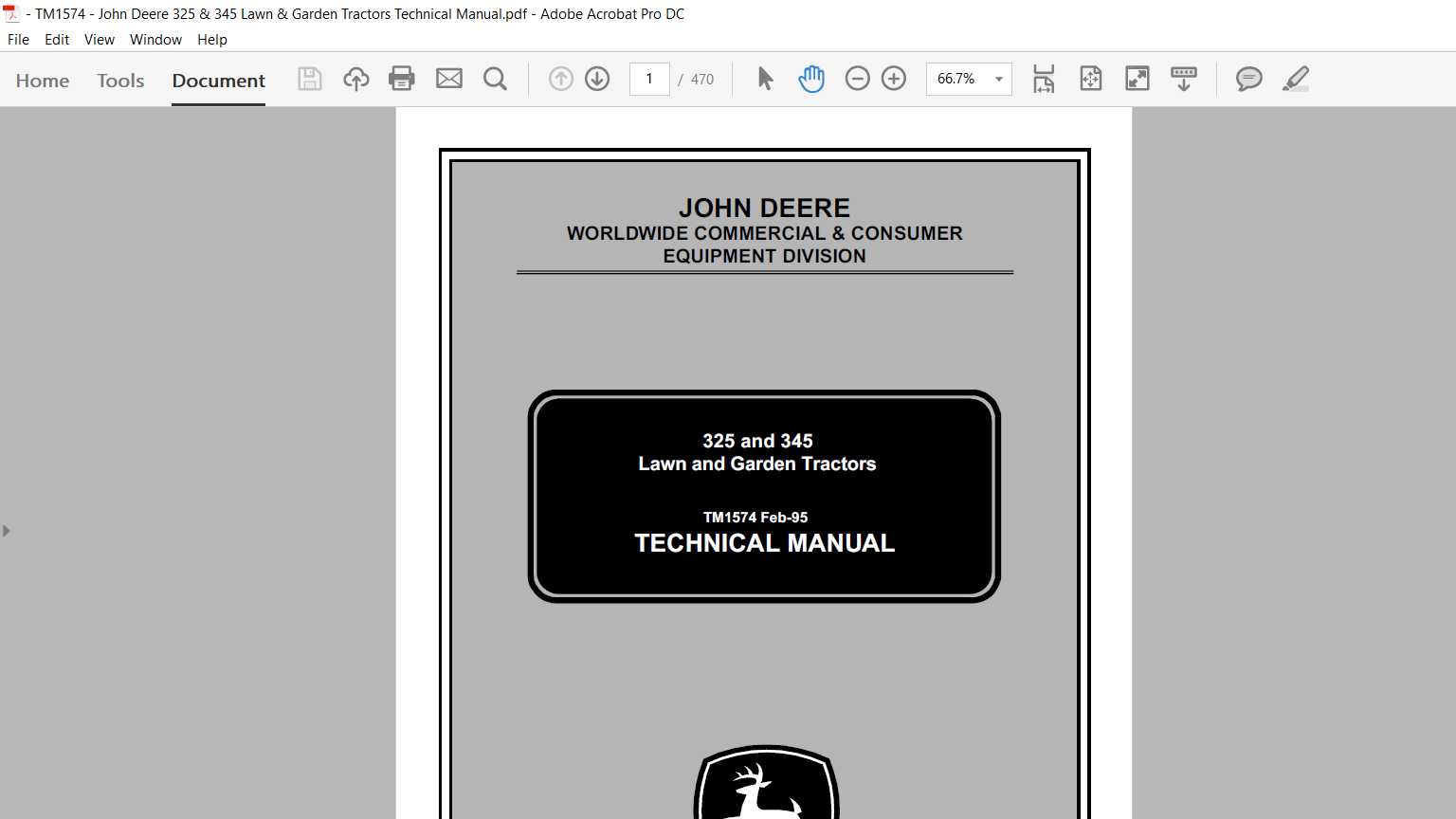Open the Help menu
Screen dimensions: 1456x819
[x=212, y=40]
